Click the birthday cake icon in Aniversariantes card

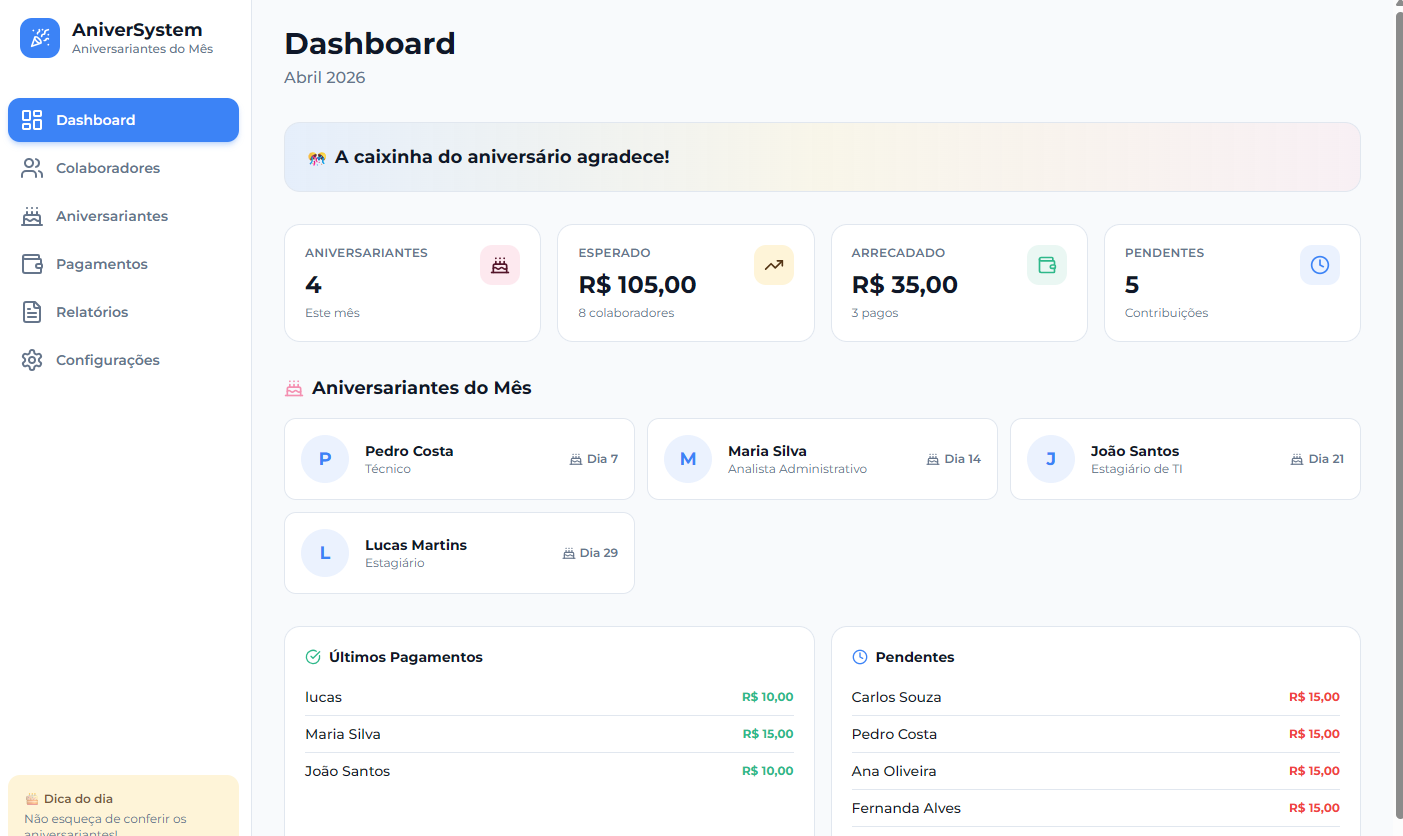[500, 265]
